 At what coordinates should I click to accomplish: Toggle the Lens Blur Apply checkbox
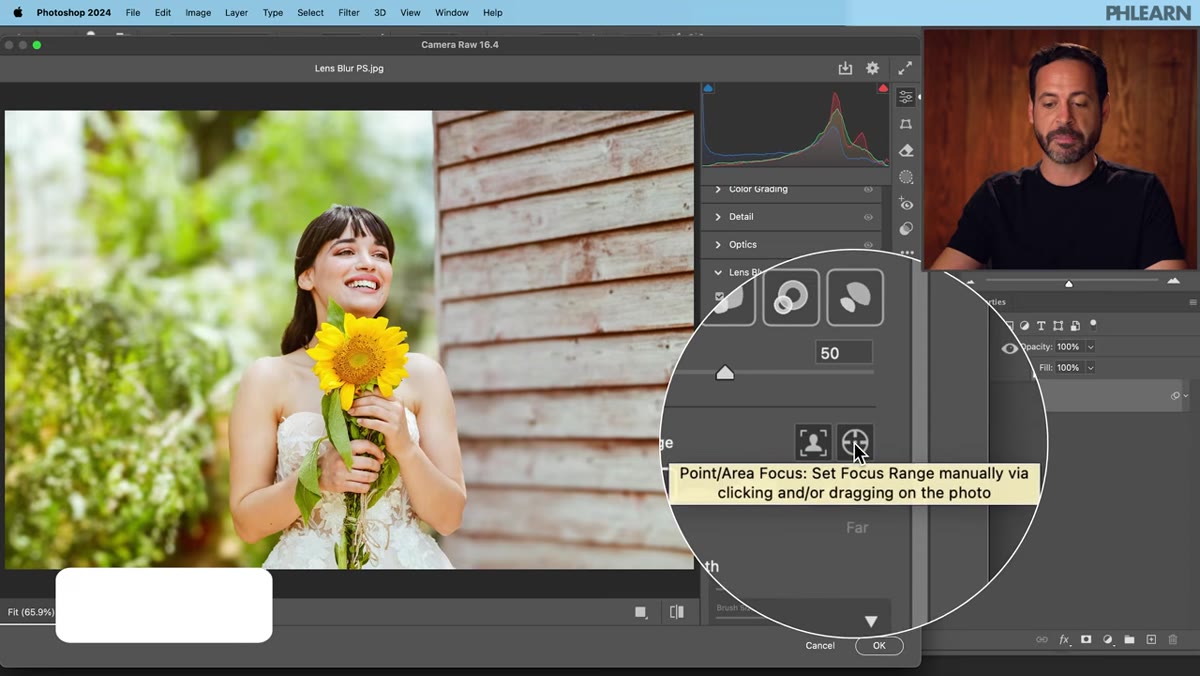(720, 297)
